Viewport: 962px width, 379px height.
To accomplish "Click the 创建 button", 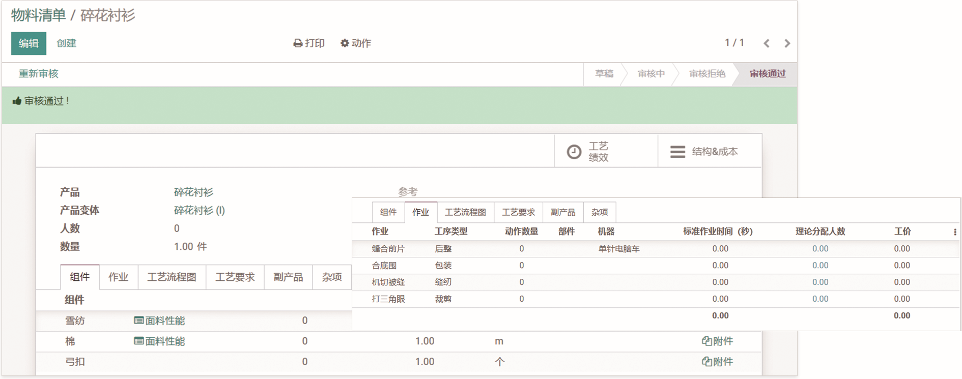I will tap(66, 44).
